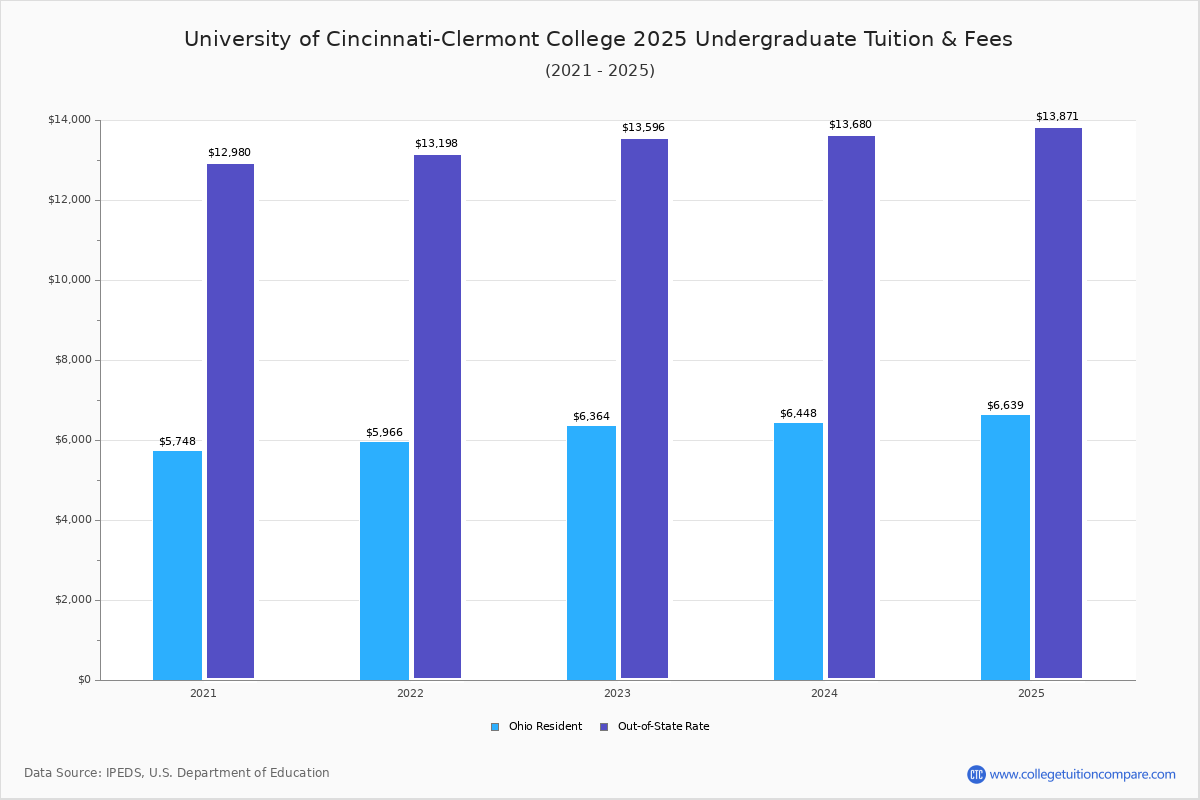Select the 2023 Out-of-State bar
The height and width of the screenshot is (800, 1200).
point(644,408)
